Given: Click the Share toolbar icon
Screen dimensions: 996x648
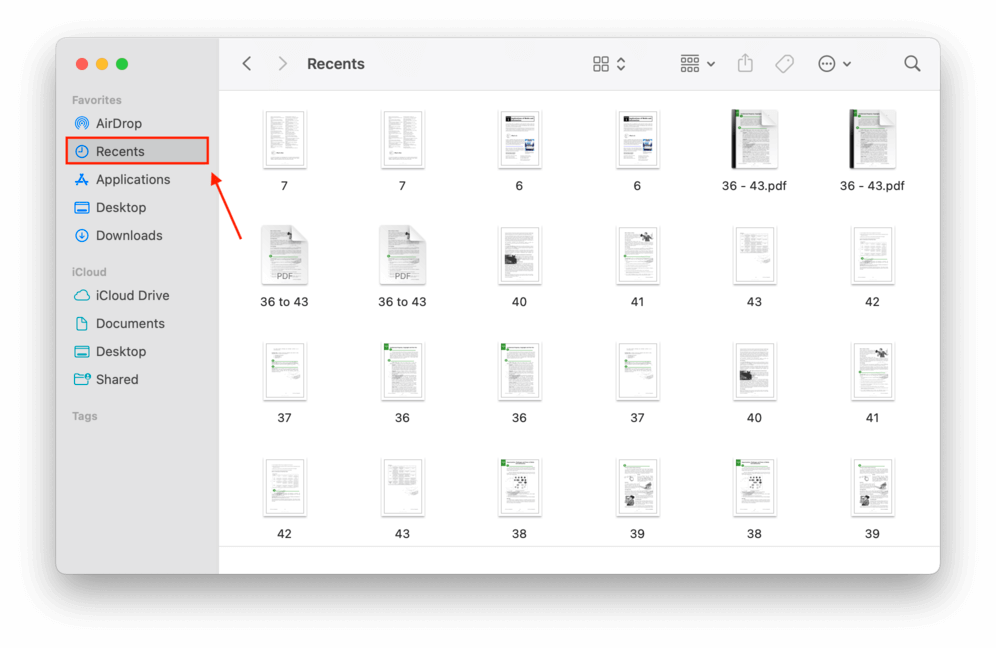Looking at the screenshot, I should click(746, 63).
